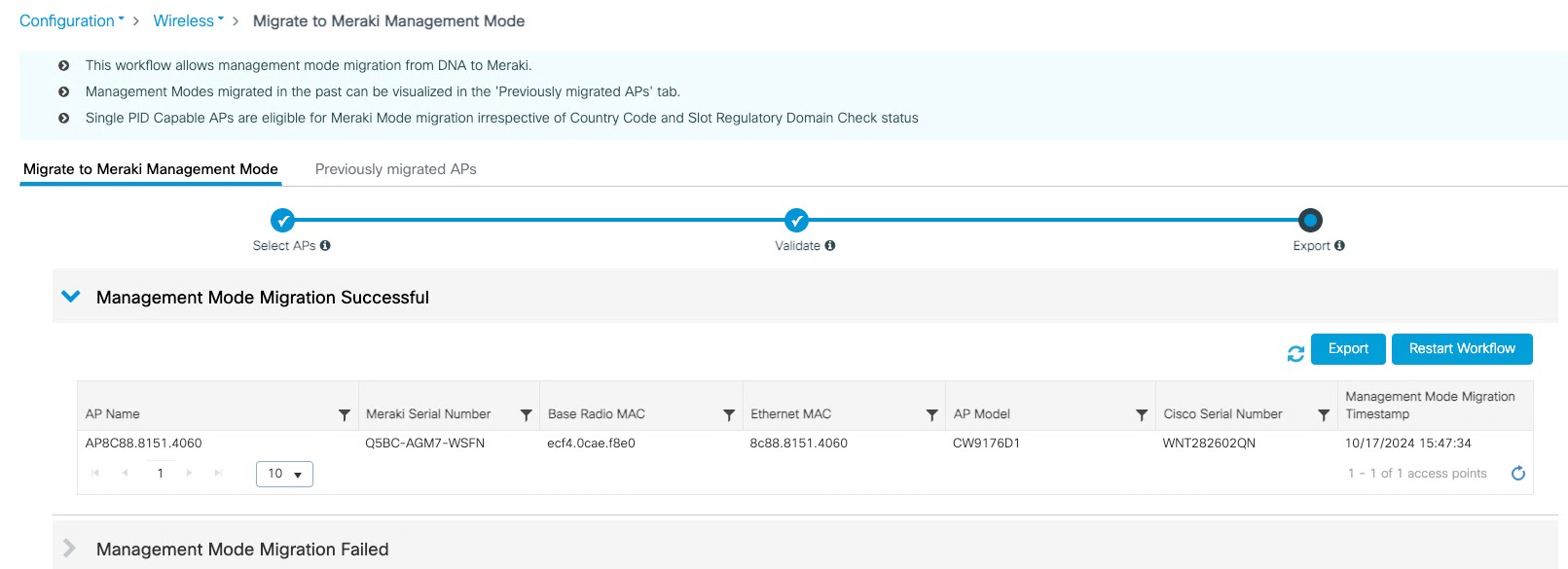Image resolution: width=1568 pixels, height=569 pixels.
Task: Sort by Cisco Serial Number header
Action: [1222, 414]
